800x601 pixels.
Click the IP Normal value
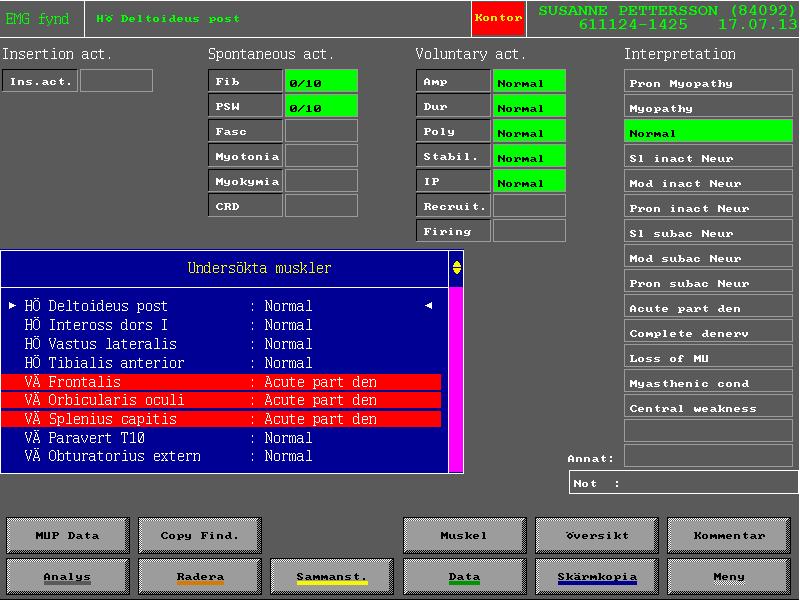(x=529, y=181)
